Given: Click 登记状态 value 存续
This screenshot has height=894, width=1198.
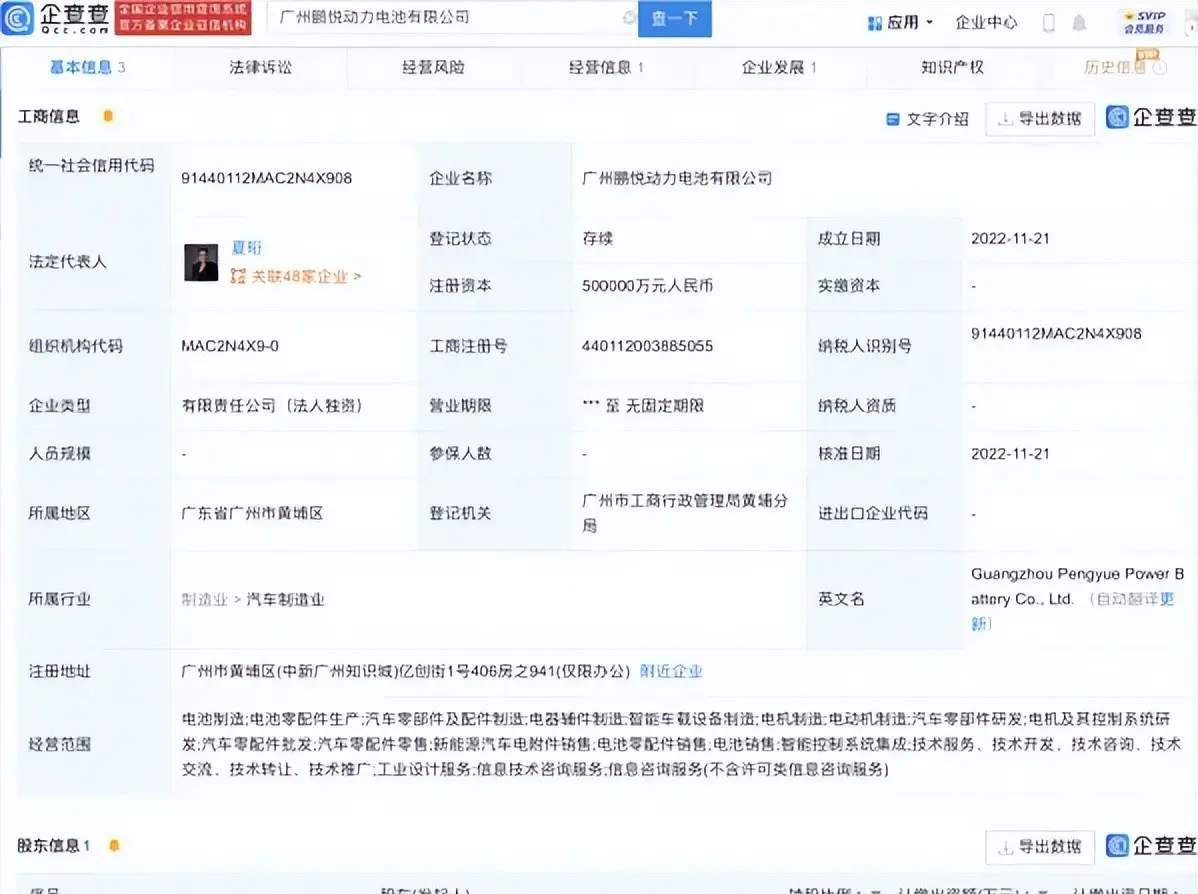Looking at the screenshot, I should (x=597, y=238).
